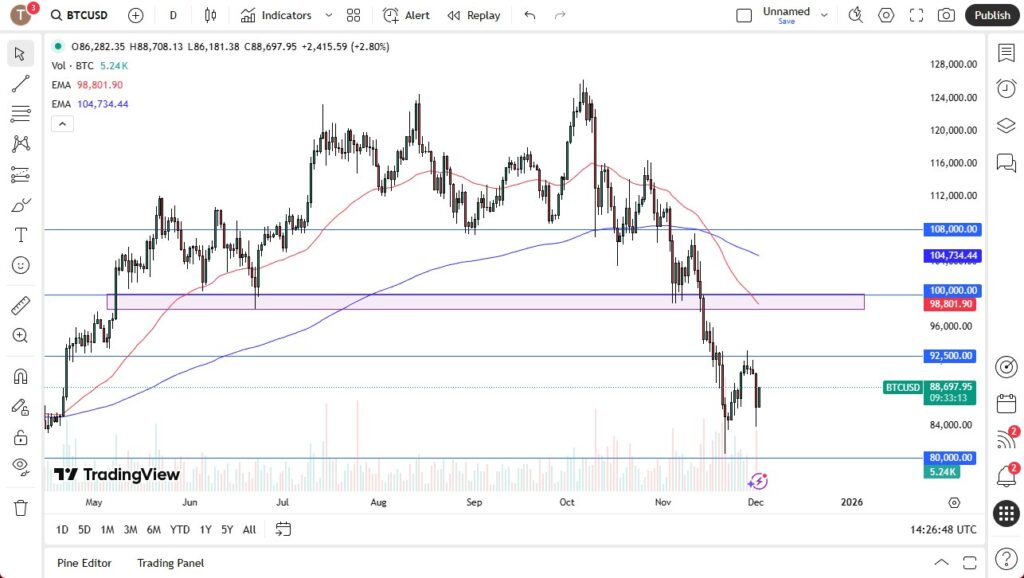This screenshot has width=1024, height=578.
Task: Expand the bottom panel chevron
Action: click(941, 563)
